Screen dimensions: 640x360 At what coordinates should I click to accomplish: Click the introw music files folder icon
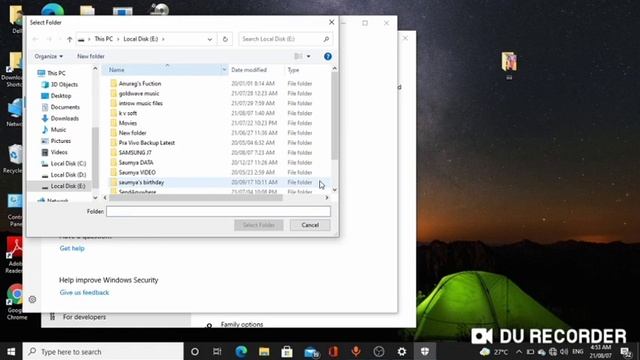coord(113,103)
